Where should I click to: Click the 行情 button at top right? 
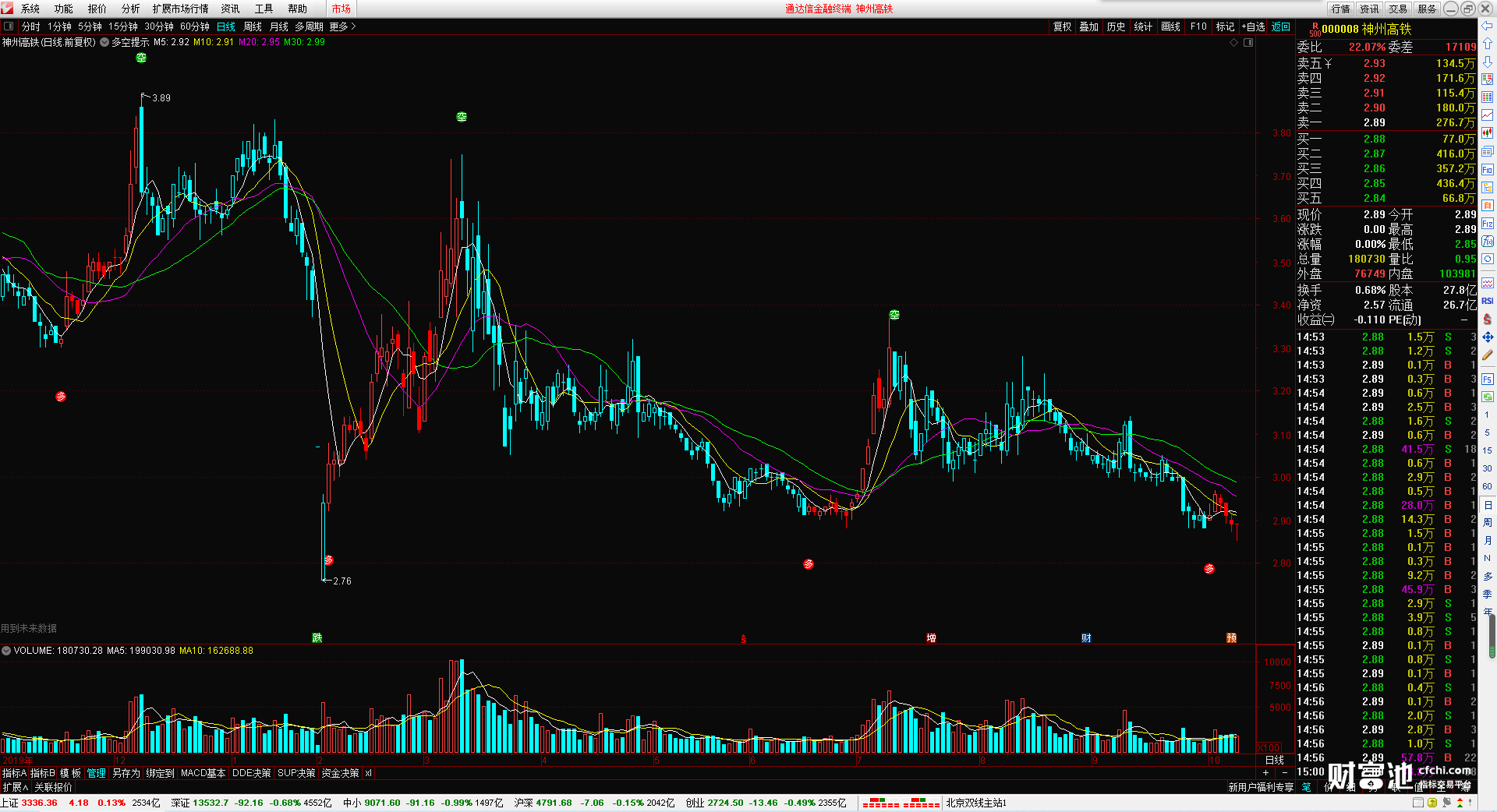pos(1340,9)
